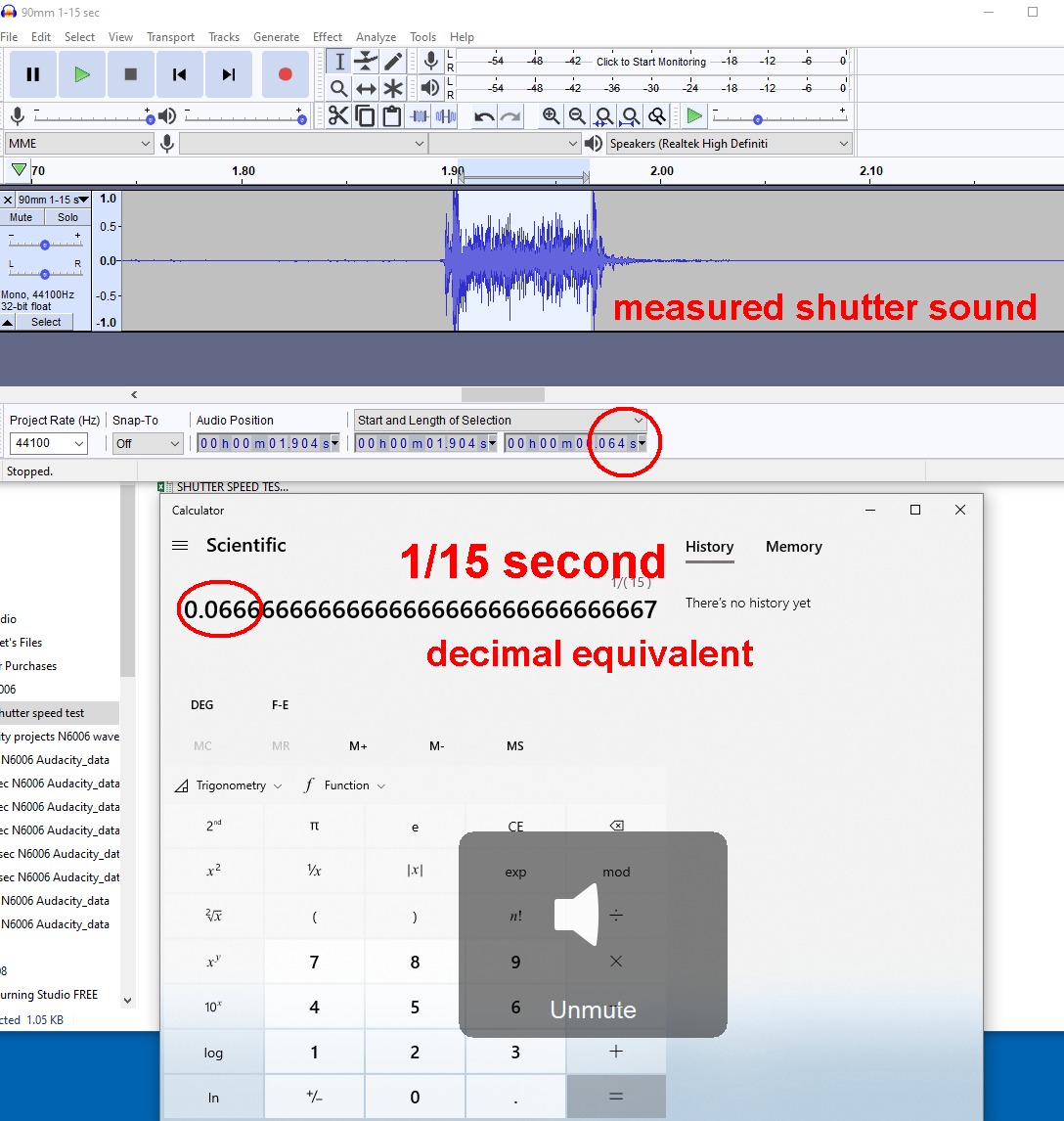The width and height of the screenshot is (1064, 1121).
Task: Open the MME audio host dropdown
Action: [x=79, y=144]
